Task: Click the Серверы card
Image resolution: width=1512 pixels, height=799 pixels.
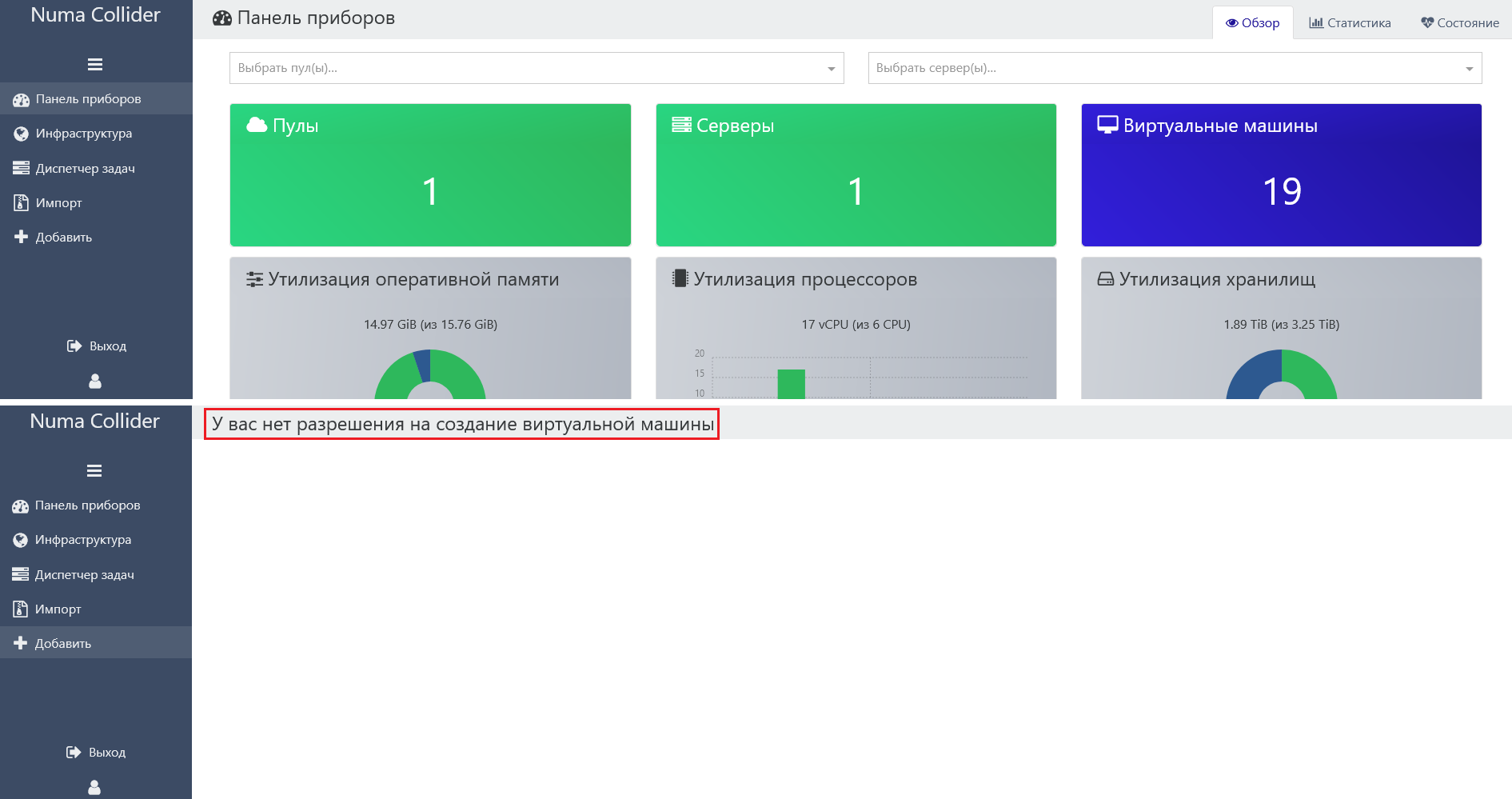Action: 856,175
